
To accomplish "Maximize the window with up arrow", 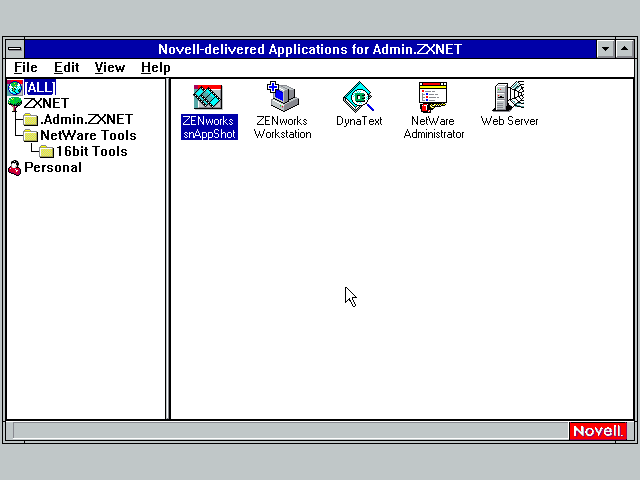I will click(624, 49).
